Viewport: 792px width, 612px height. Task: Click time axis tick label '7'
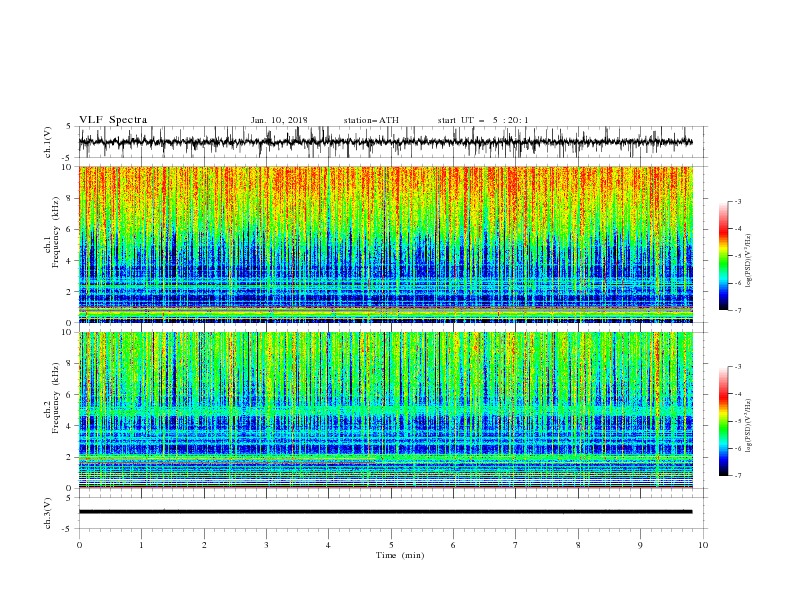pyautogui.click(x=516, y=545)
